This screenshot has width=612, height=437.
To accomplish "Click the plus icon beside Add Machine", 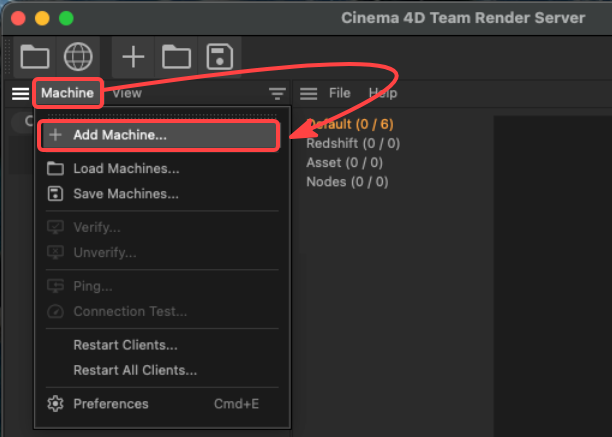I will [55, 135].
